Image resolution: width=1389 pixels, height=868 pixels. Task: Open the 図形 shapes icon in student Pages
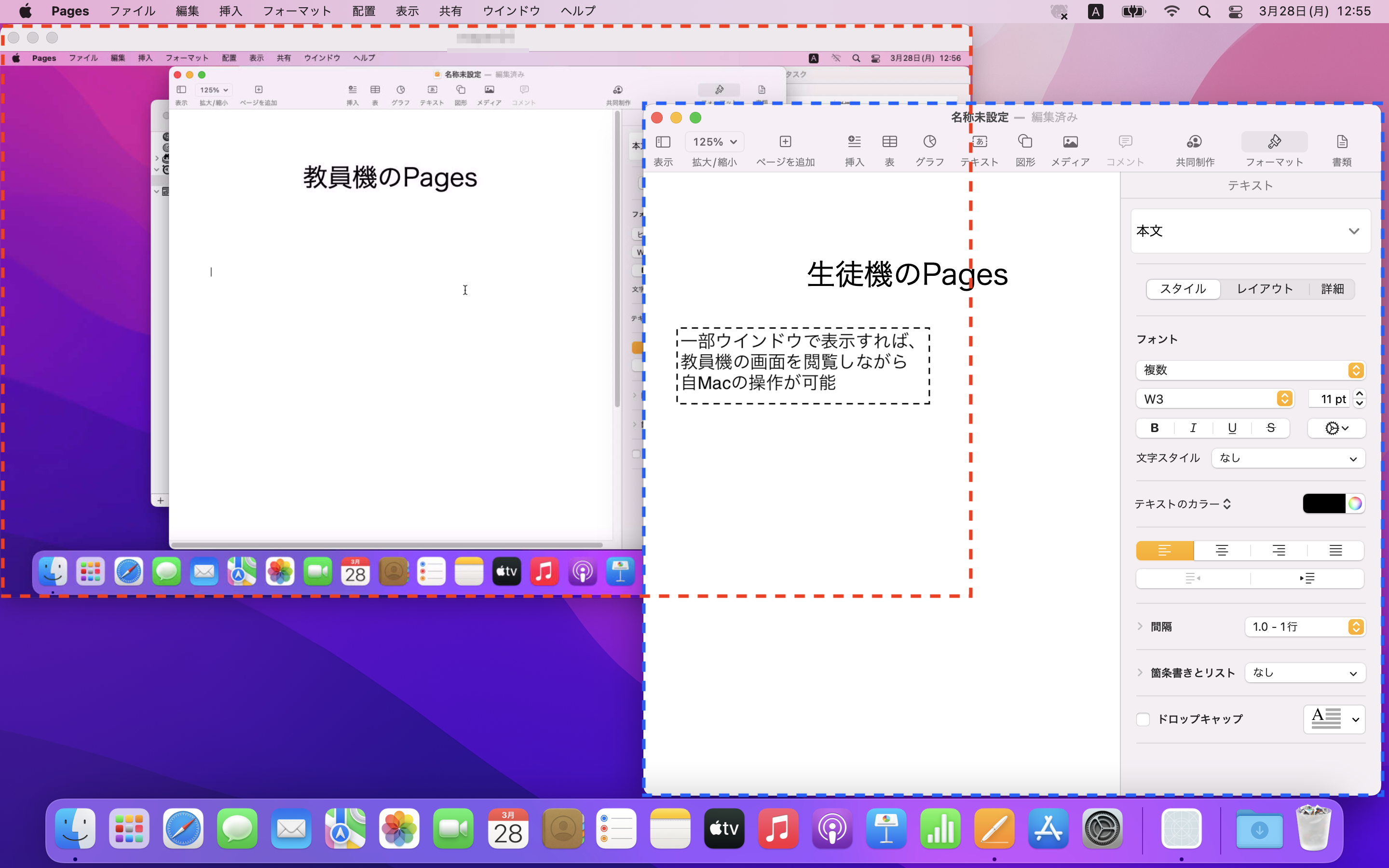[x=1025, y=142]
